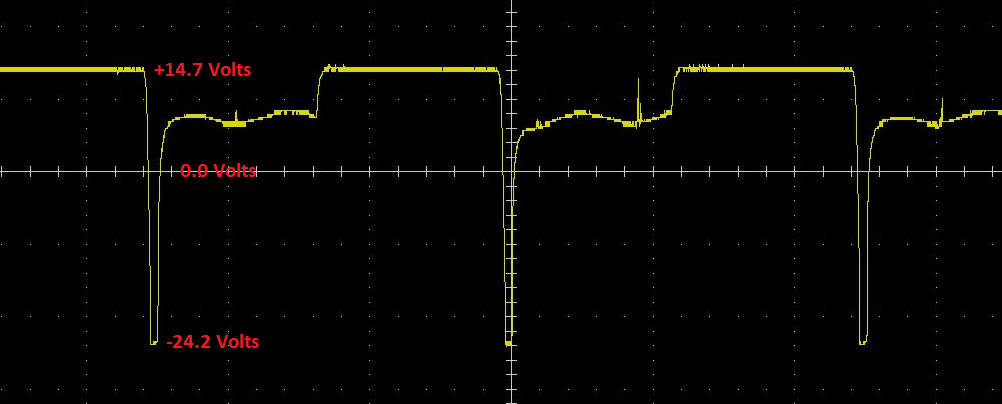Click the -24.2 Volts annotation
This screenshot has height=404, width=1002.
click(213, 341)
